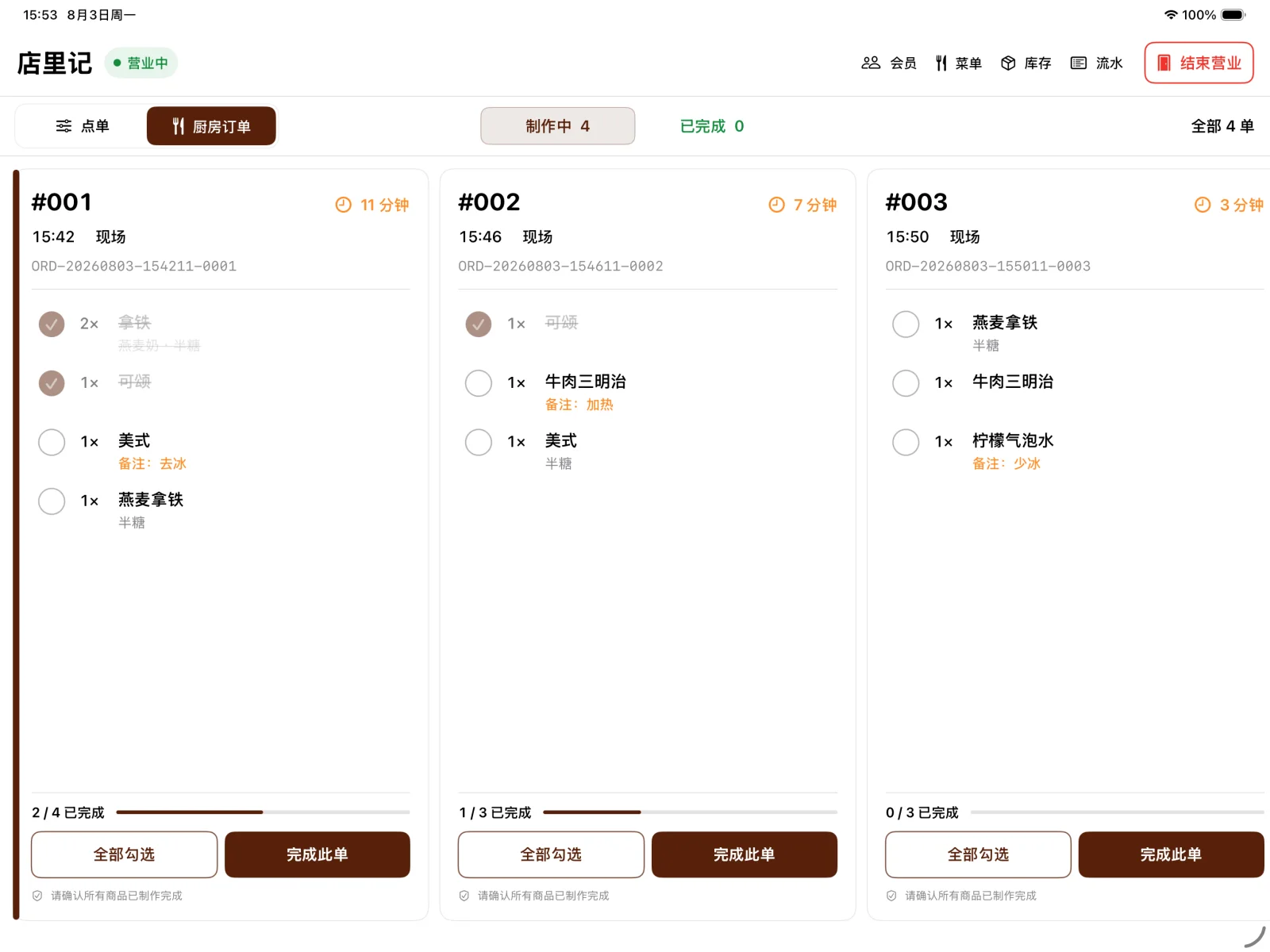Click 全部勾选 for order #003
Image resolution: width=1270 pixels, height=952 pixels.
tap(978, 854)
